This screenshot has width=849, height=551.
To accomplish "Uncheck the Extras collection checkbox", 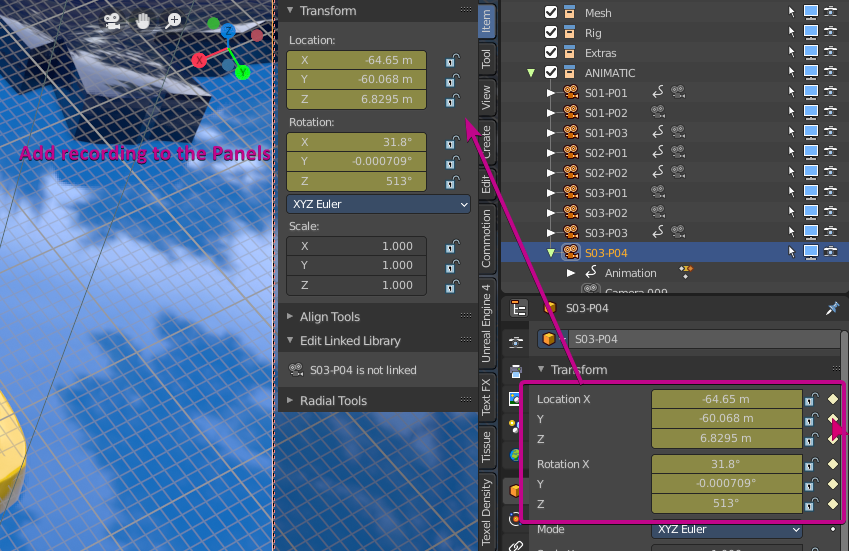I will tap(551, 53).
